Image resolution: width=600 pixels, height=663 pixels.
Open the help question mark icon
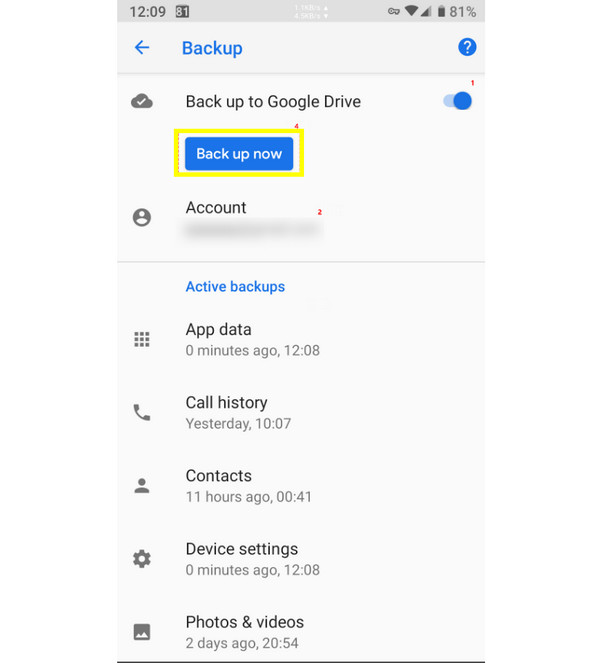coord(467,47)
